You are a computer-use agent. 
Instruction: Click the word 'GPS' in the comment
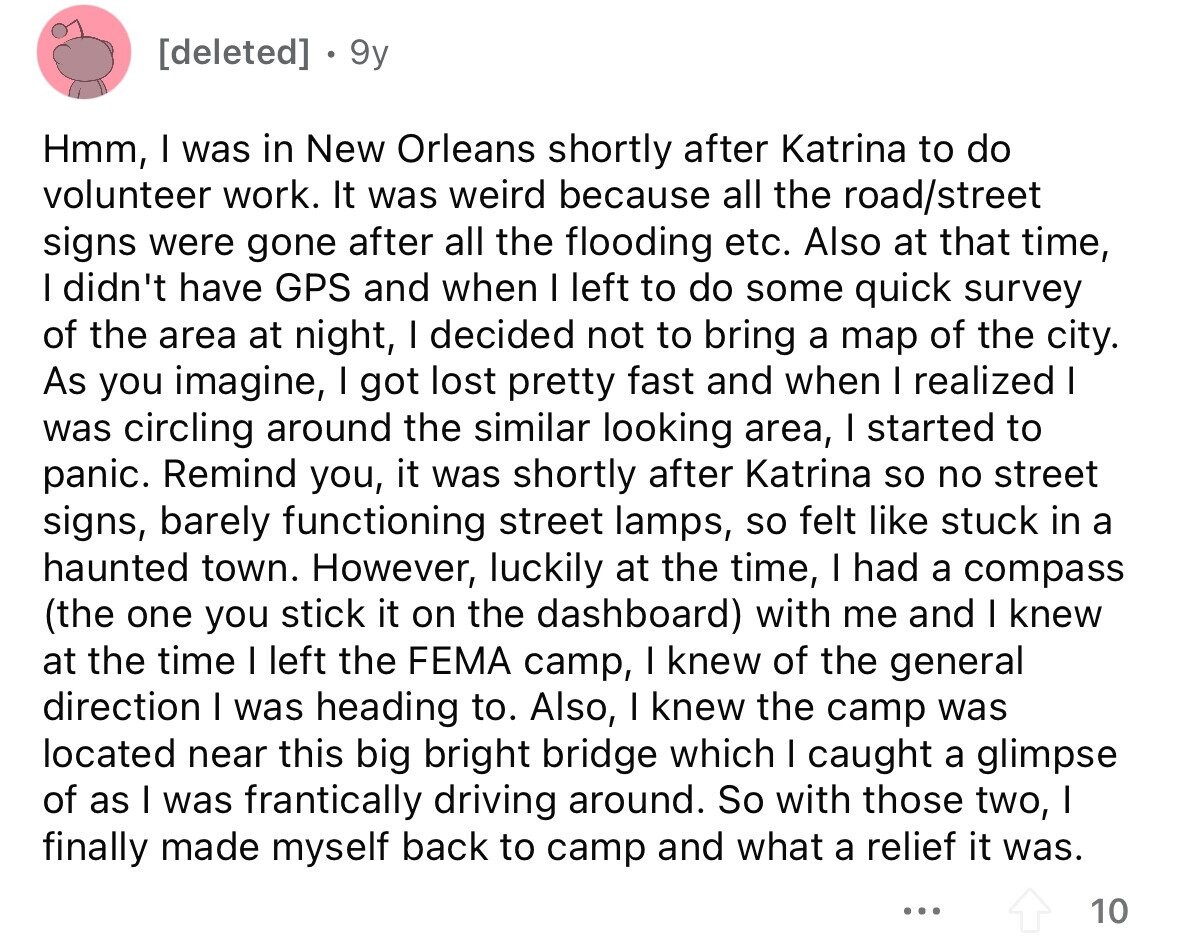point(314,289)
